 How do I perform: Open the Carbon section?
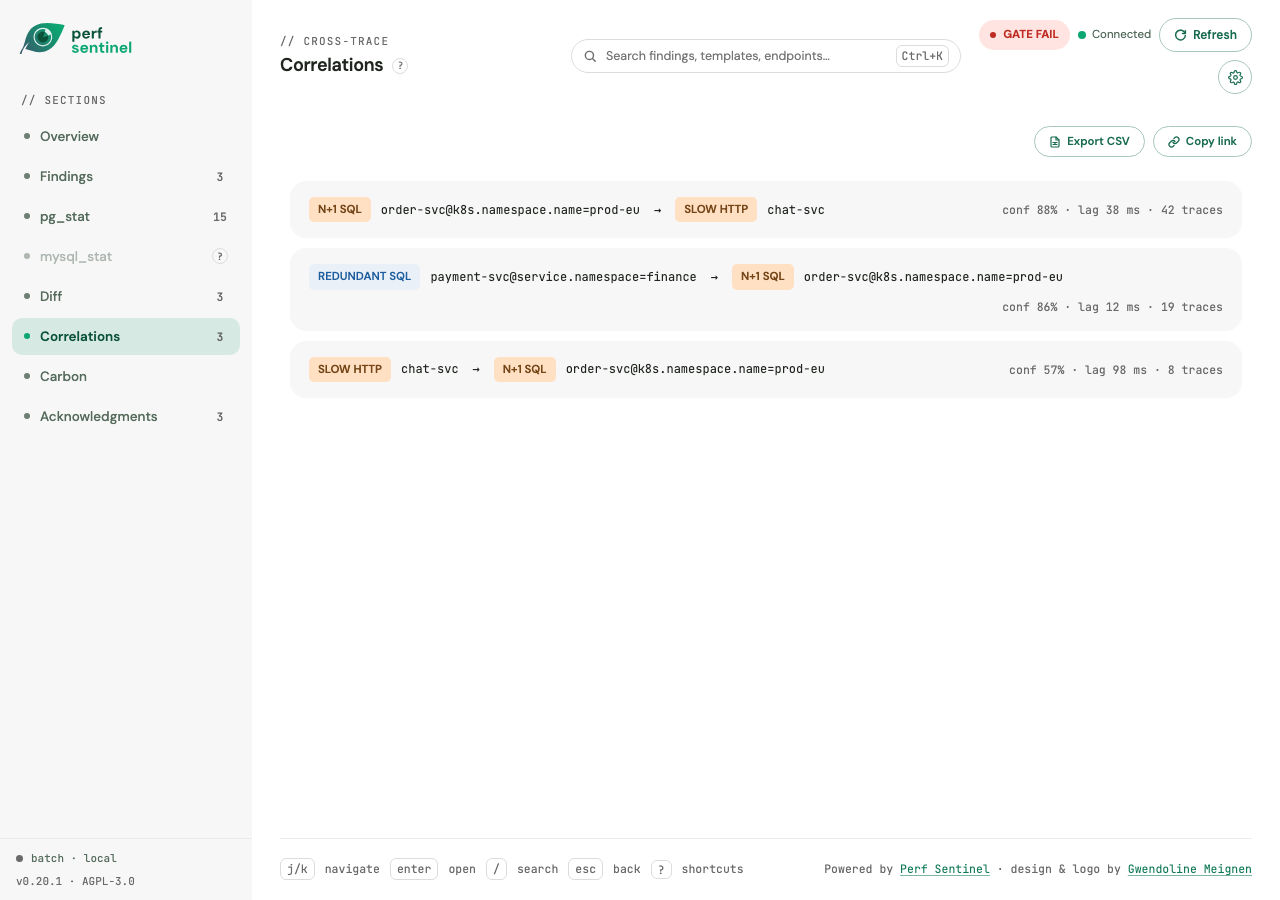(126, 376)
